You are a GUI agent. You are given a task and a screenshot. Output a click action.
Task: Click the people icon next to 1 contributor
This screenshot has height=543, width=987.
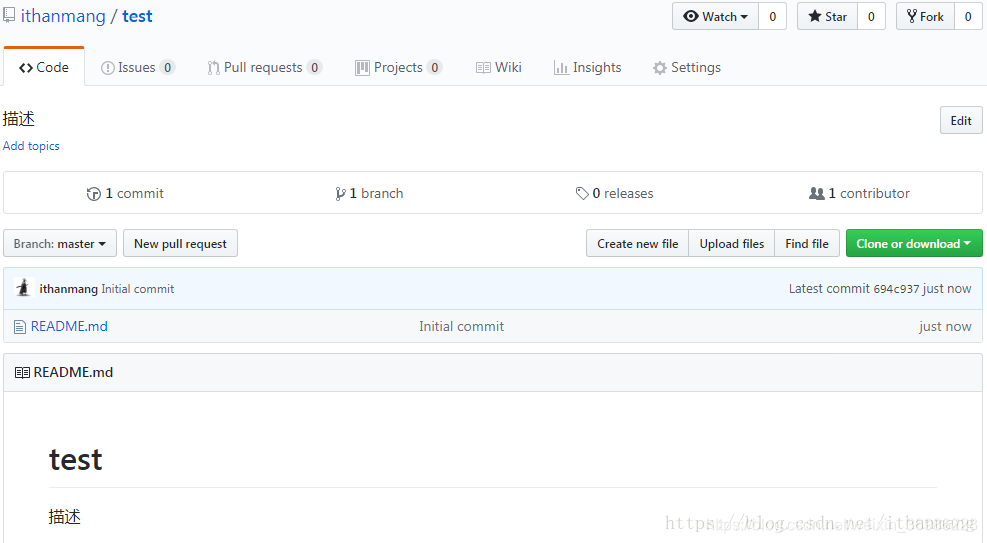click(x=816, y=194)
